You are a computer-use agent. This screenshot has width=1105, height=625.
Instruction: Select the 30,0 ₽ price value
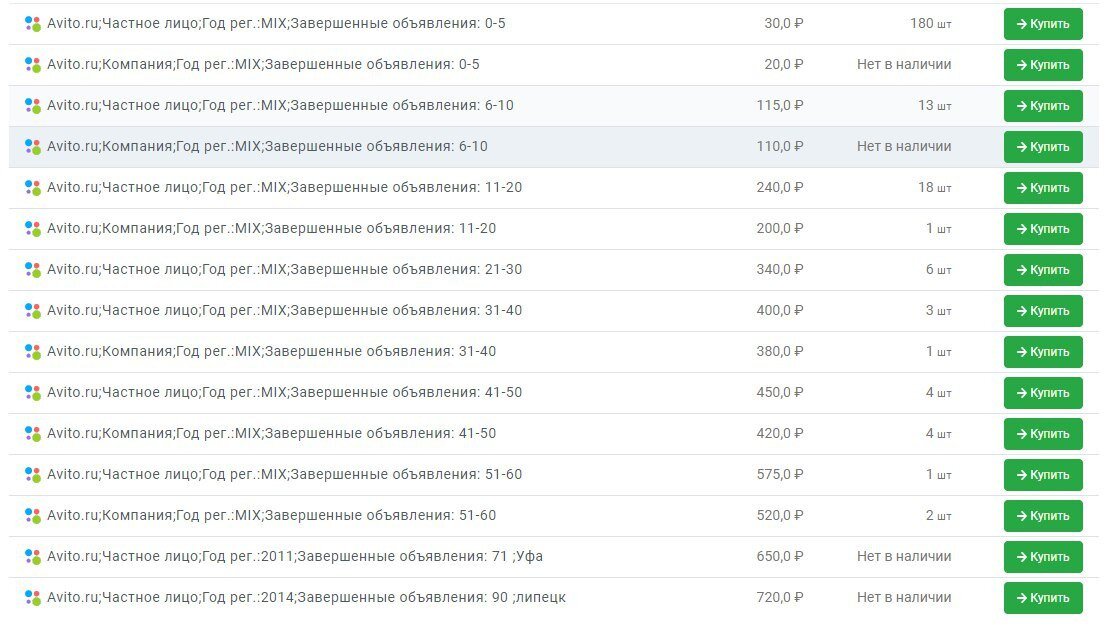pyautogui.click(x=784, y=23)
